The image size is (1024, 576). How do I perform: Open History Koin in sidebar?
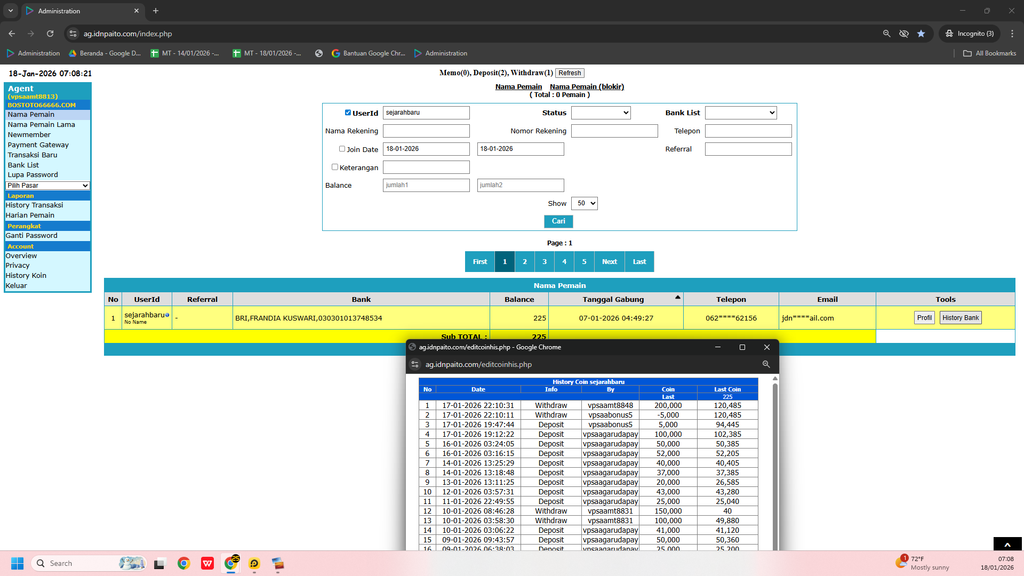26,276
